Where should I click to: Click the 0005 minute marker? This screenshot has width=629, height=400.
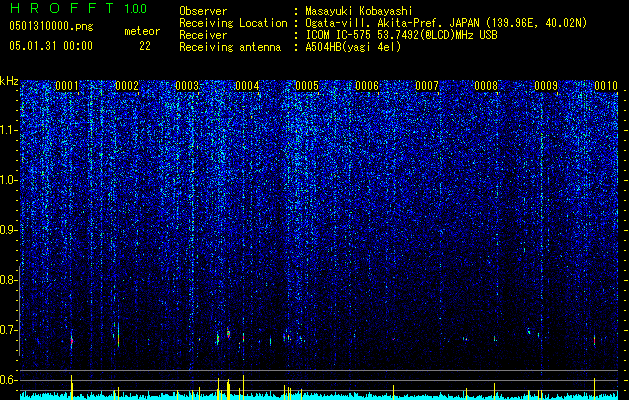click(307, 86)
